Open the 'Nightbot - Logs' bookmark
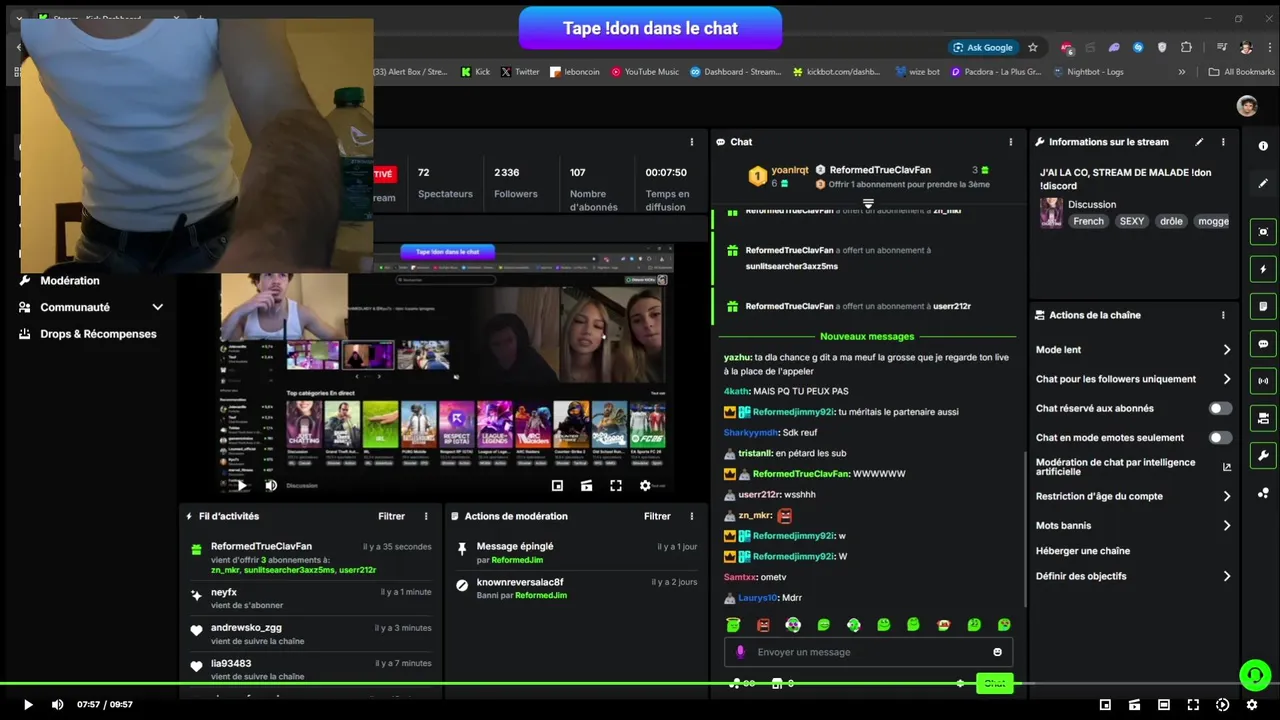 [1088, 72]
